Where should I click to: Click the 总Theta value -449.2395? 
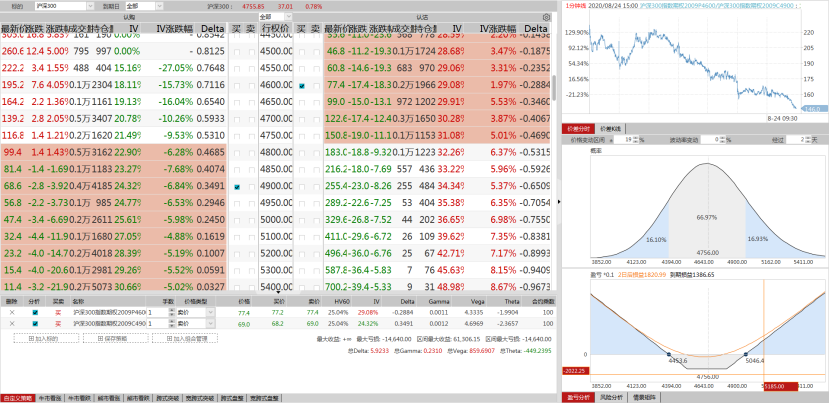(x=537, y=351)
